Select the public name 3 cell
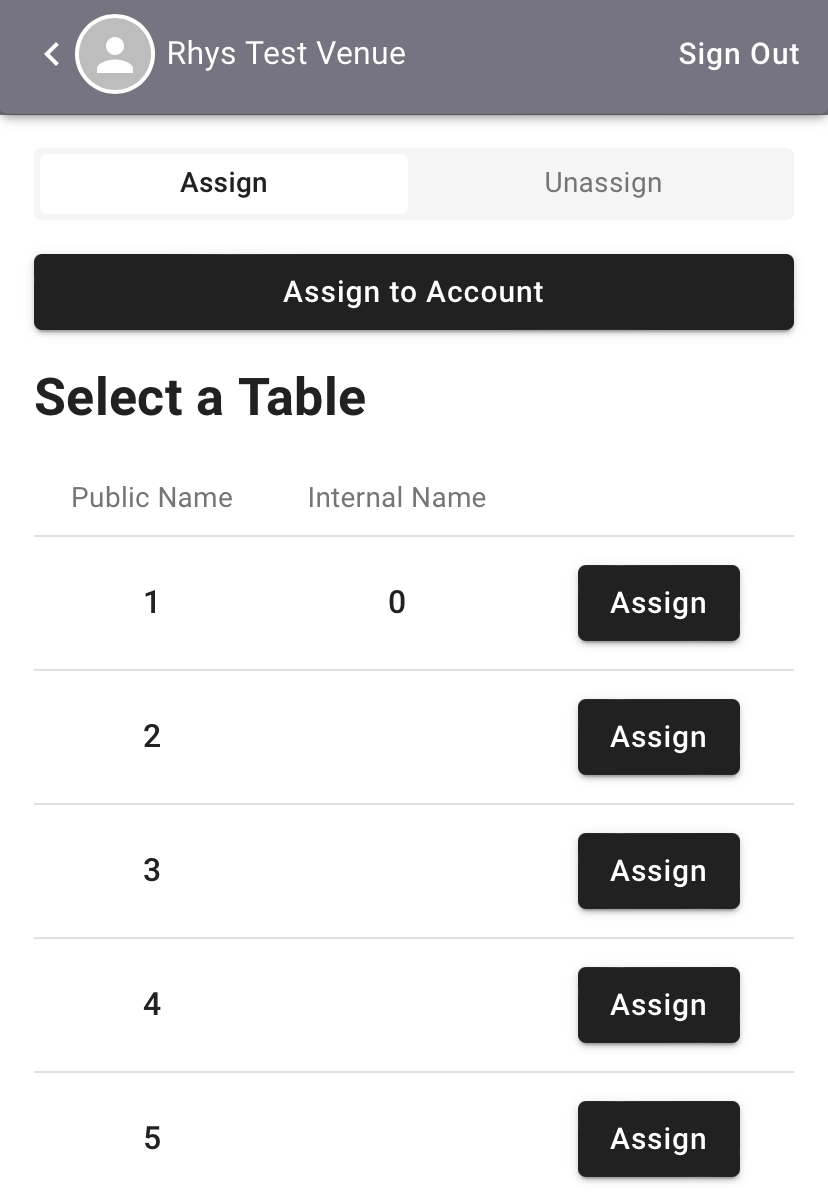Screen dimensions: 828x1202 click(152, 870)
